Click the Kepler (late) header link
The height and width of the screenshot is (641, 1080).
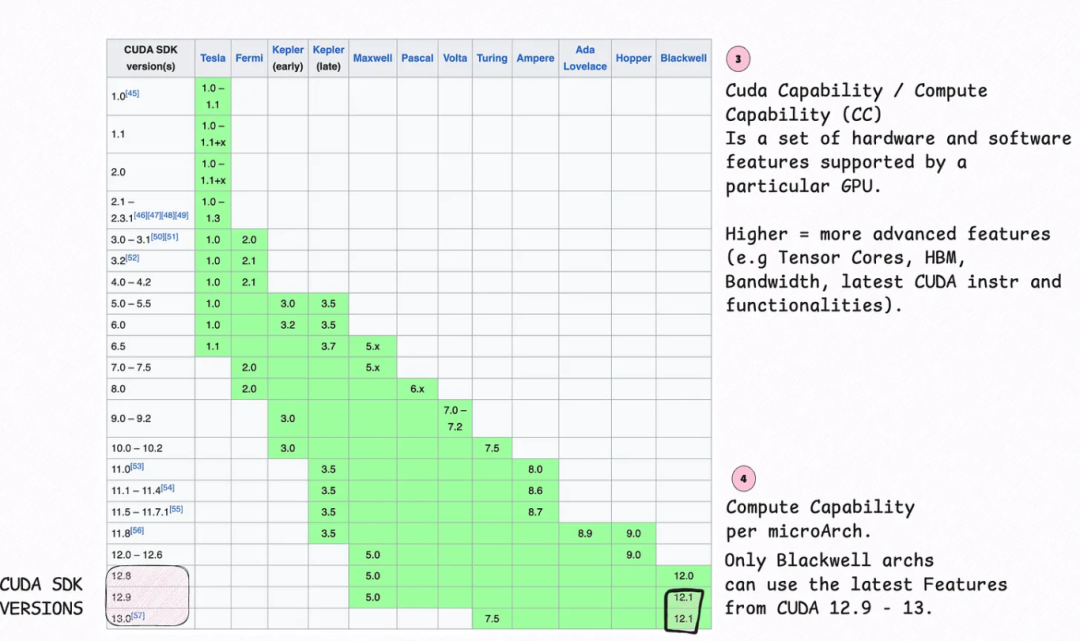[x=329, y=50]
